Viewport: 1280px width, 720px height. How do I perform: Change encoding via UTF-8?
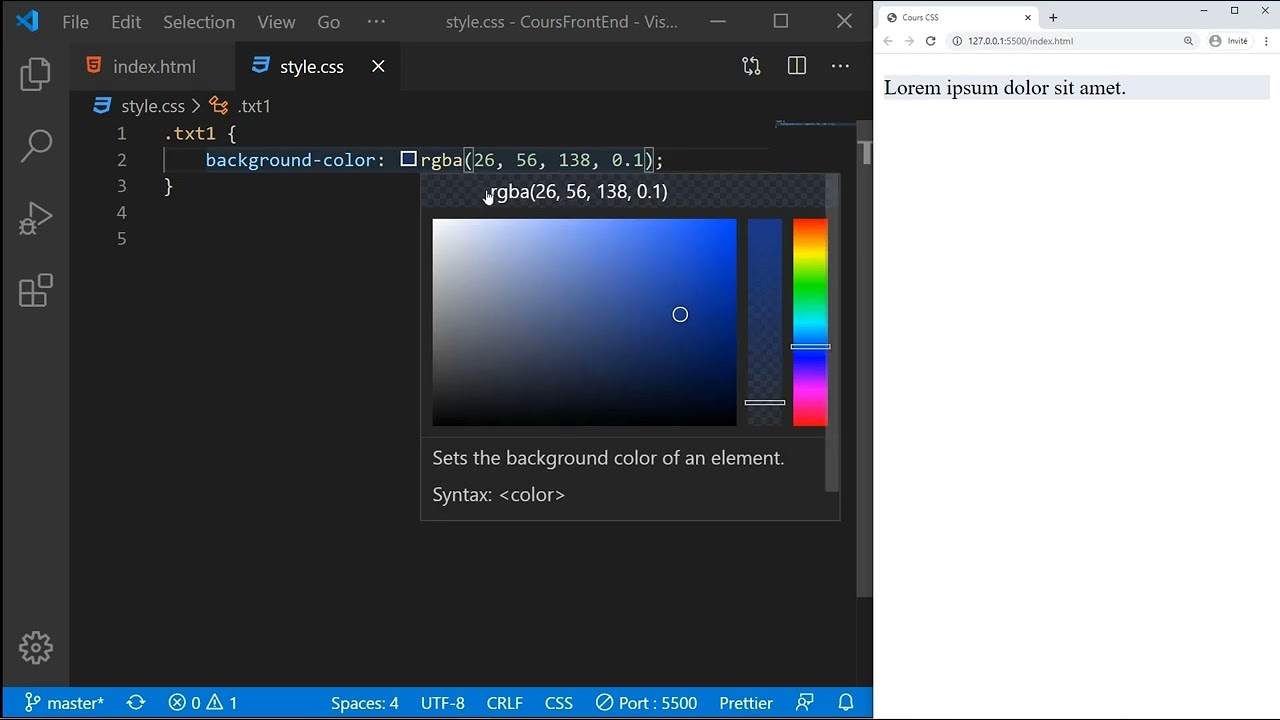pyautogui.click(x=443, y=703)
